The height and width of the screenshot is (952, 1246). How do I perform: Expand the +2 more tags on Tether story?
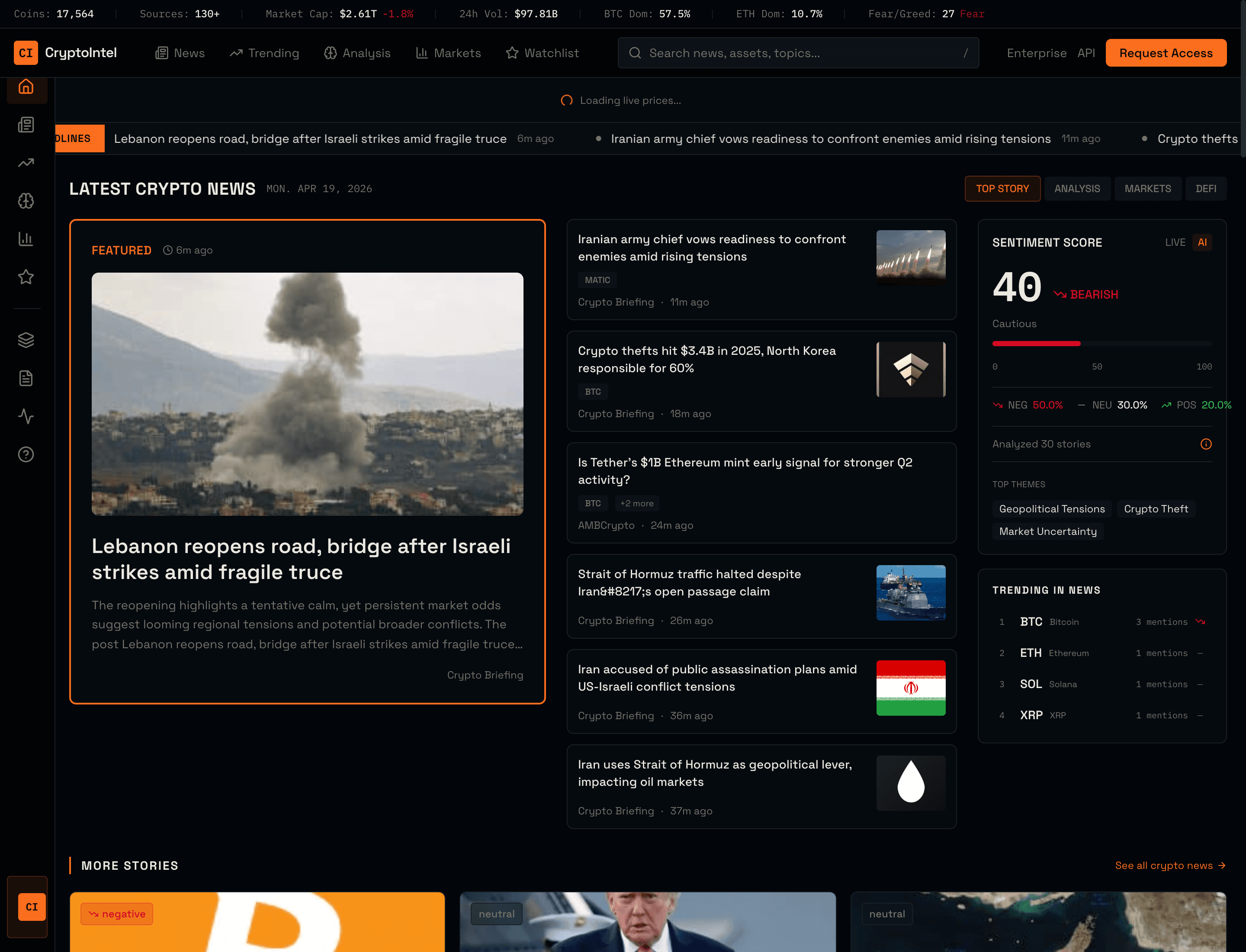click(637, 503)
